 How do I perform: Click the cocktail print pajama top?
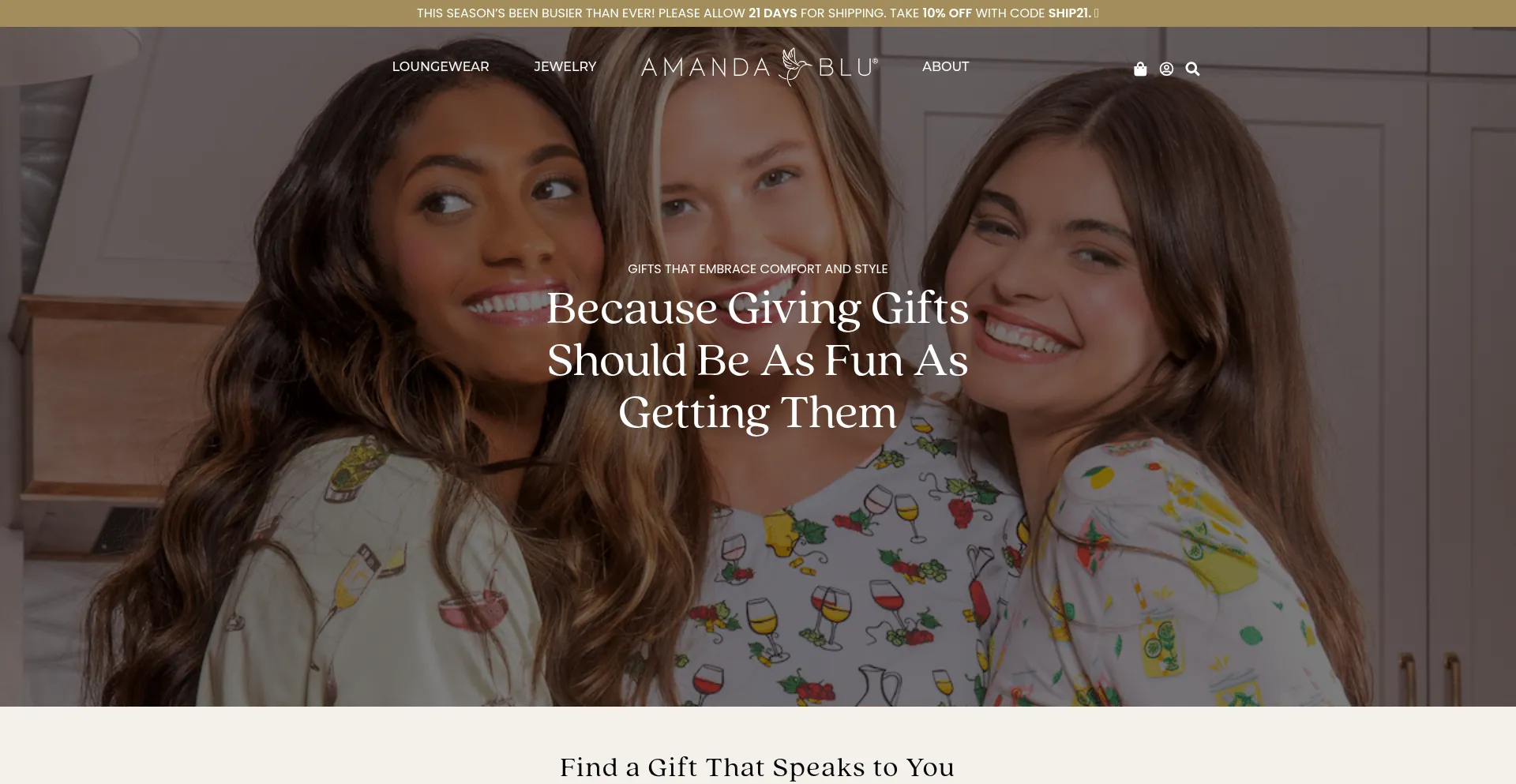pos(355,576)
